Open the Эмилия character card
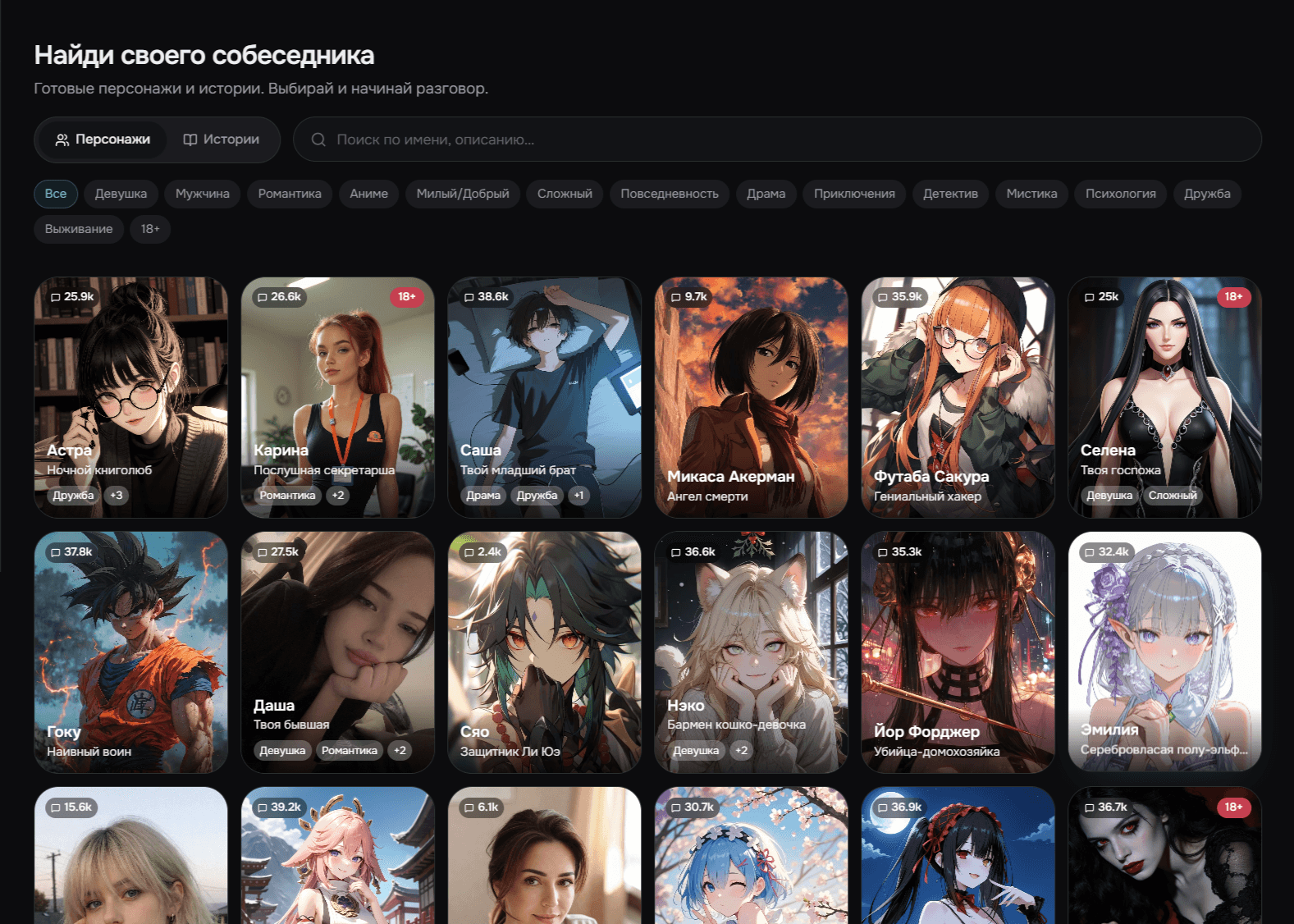This screenshot has height=924, width=1294. click(1165, 652)
